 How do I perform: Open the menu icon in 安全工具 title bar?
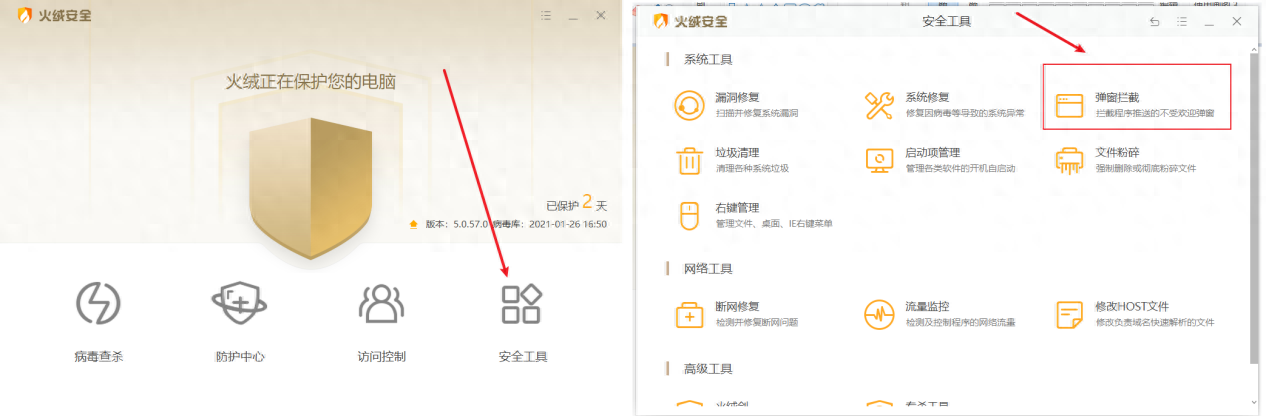click(1182, 22)
